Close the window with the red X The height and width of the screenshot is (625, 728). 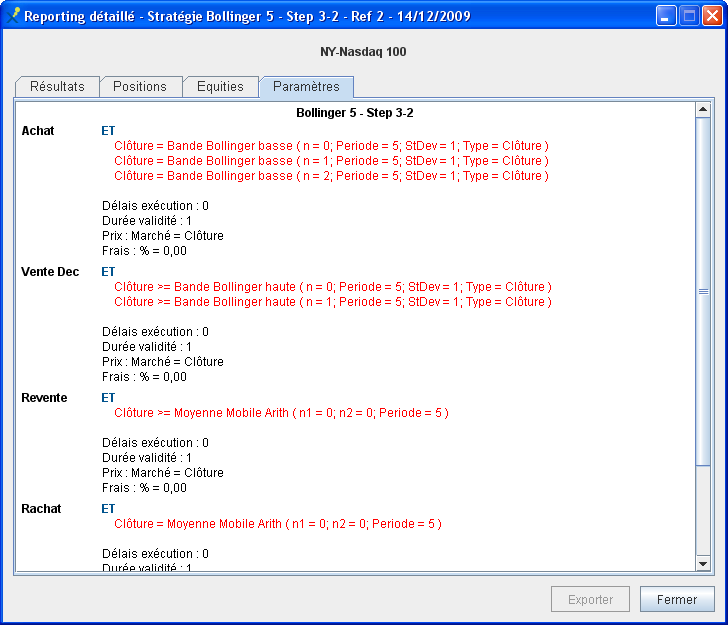[x=711, y=16]
